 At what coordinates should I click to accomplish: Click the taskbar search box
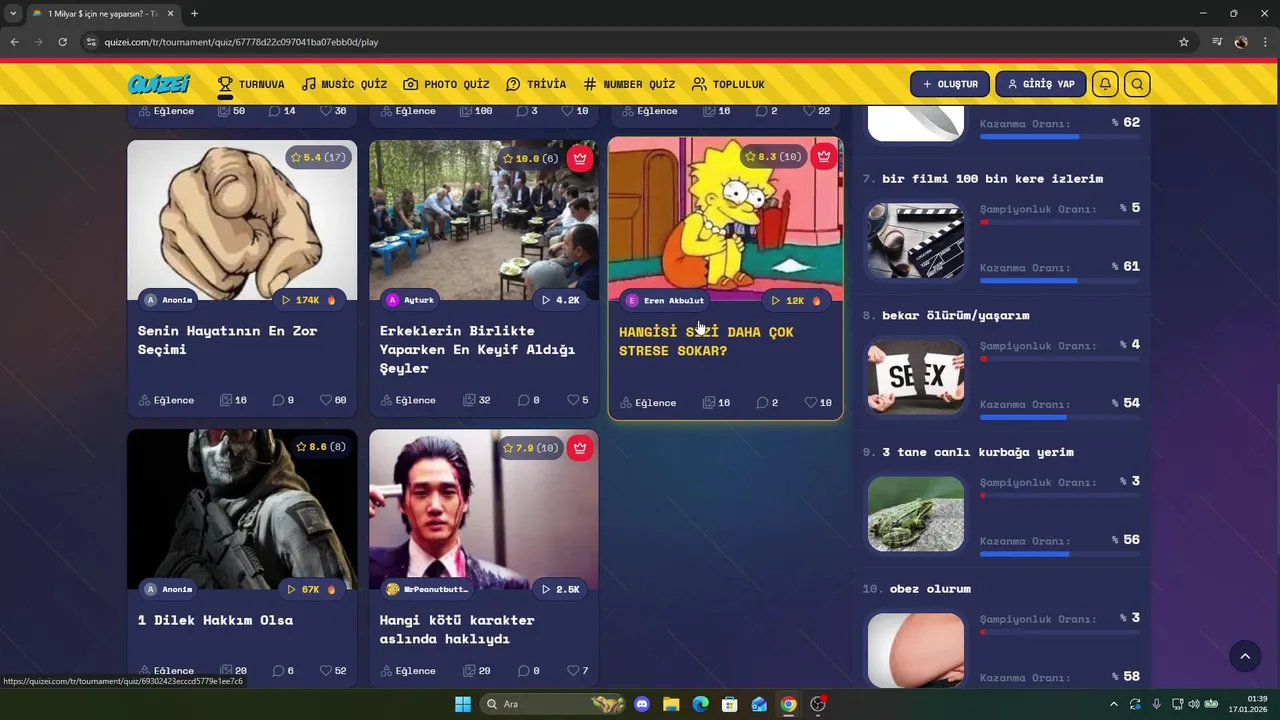[x=553, y=704]
